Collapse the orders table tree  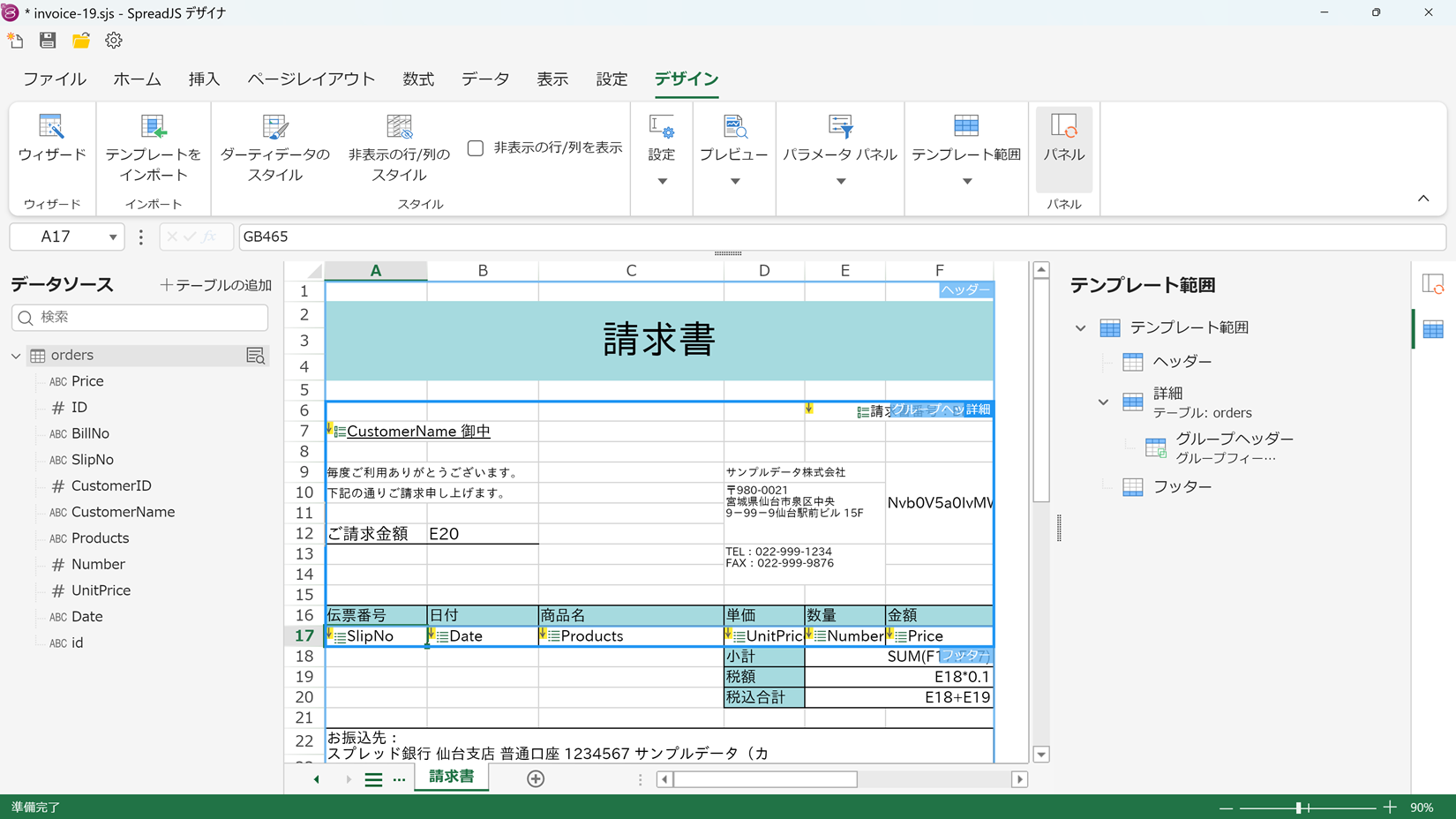click(16, 356)
